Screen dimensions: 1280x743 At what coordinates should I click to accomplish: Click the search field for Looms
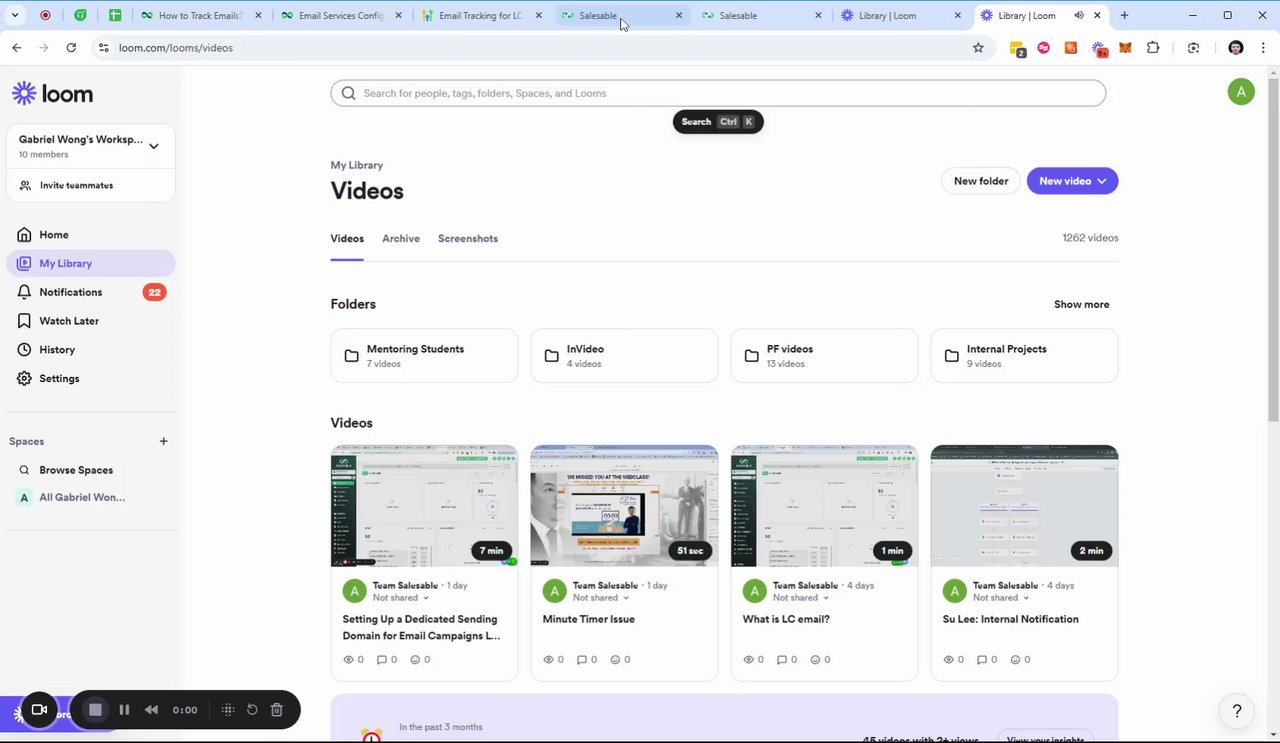pyautogui.click(x=718, y=93)
